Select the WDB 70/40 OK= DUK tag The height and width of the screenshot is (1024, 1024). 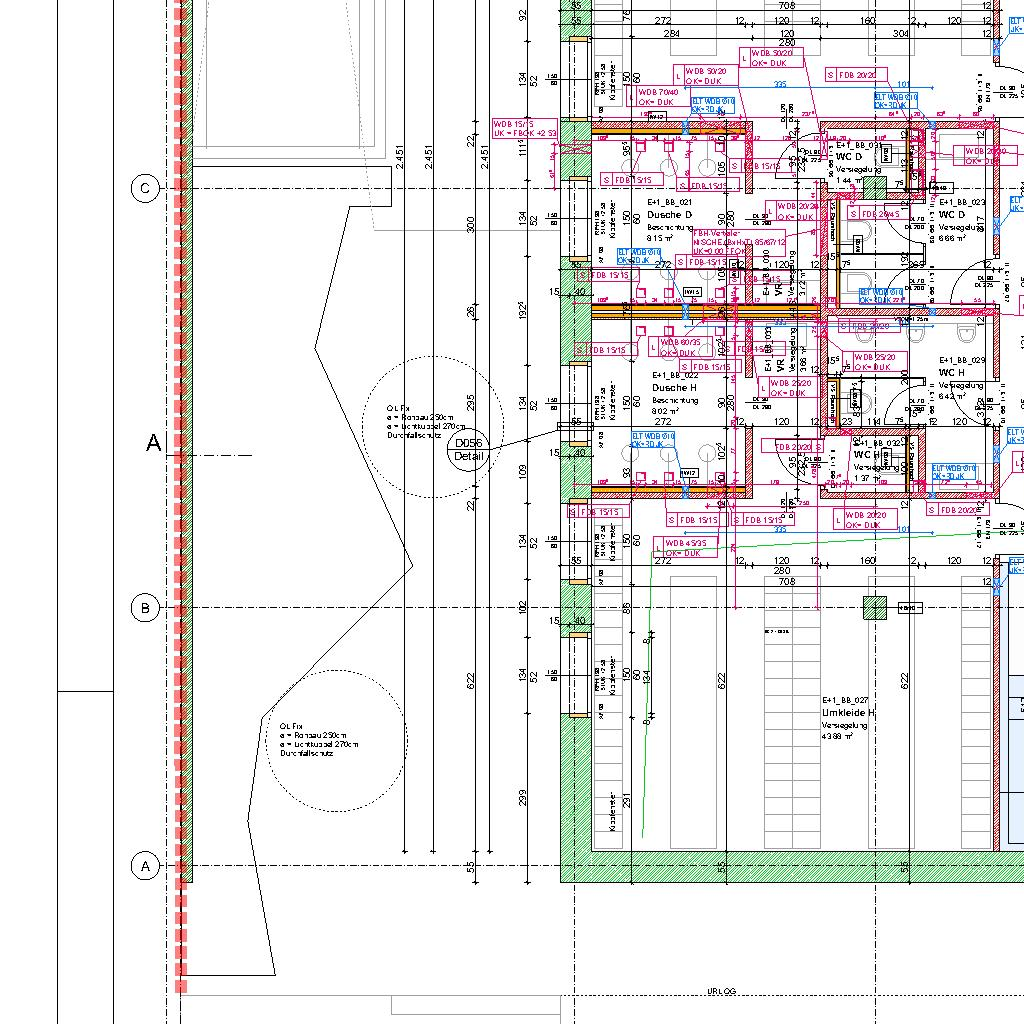coord(658,97)
